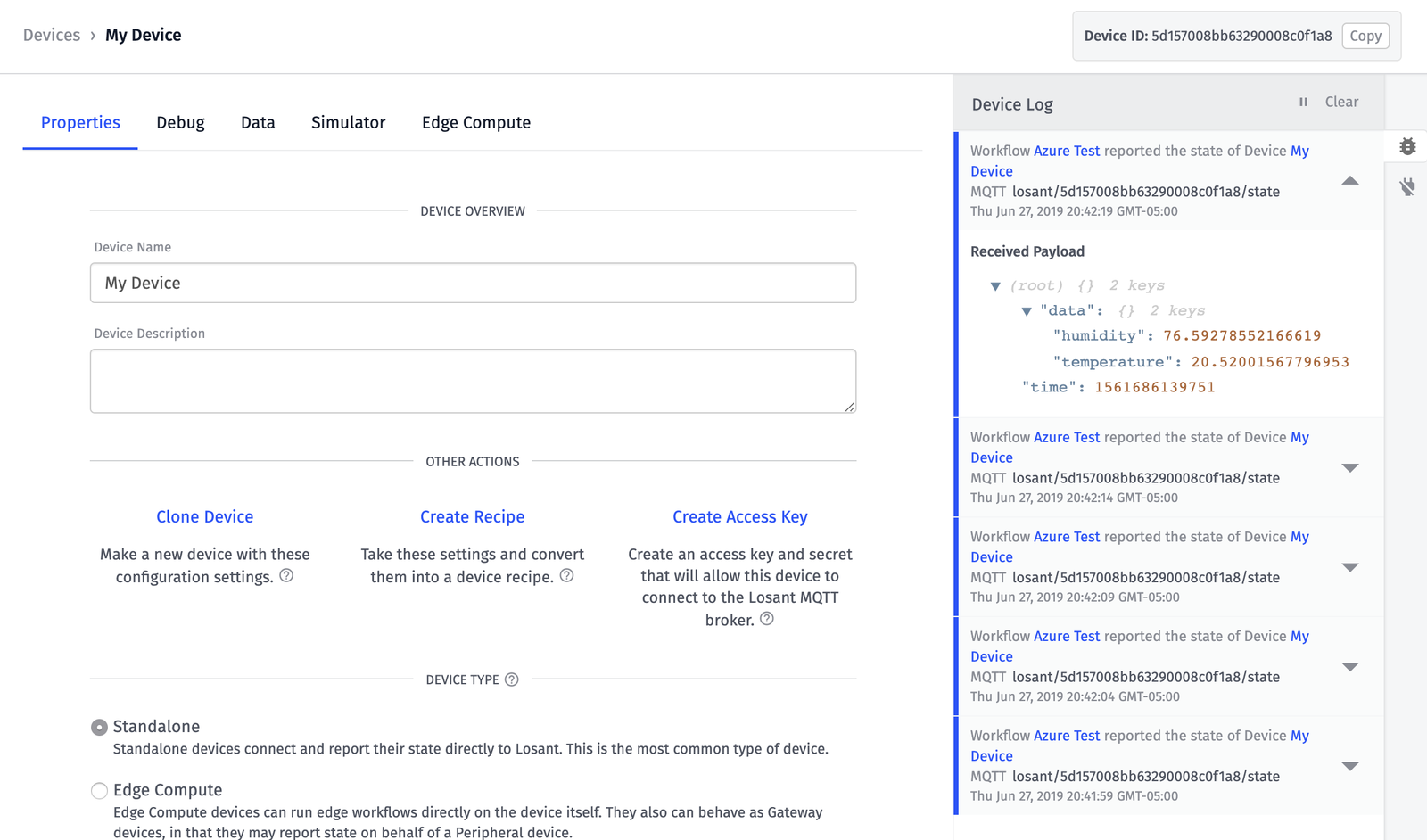The width and height of the screenshot is (1427, 840).
Task: Open the debug bug icon panel
Action: point(1407,146)
